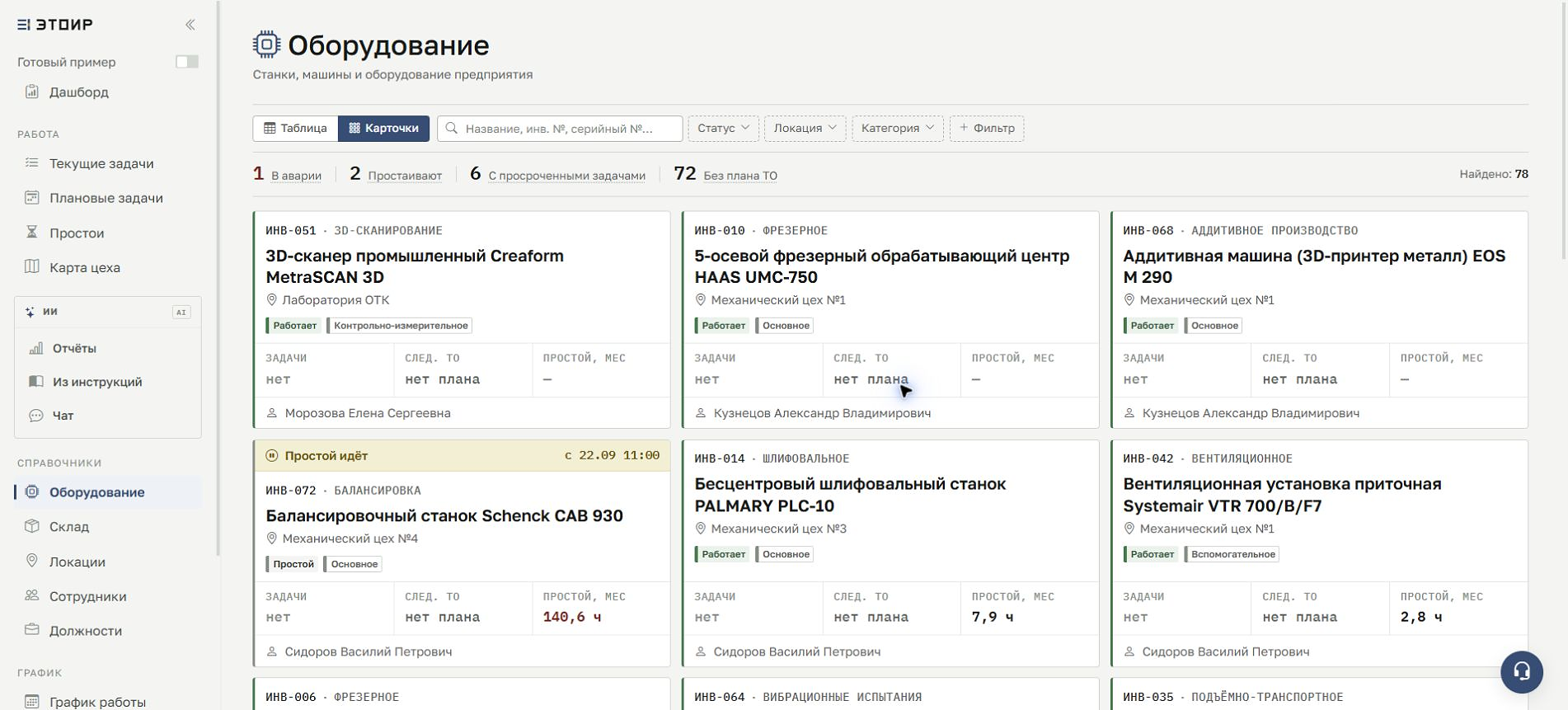Click the chip icon beside Оборудование in sidebar
Screen dimensions: 1568x710
pos(32,492)
